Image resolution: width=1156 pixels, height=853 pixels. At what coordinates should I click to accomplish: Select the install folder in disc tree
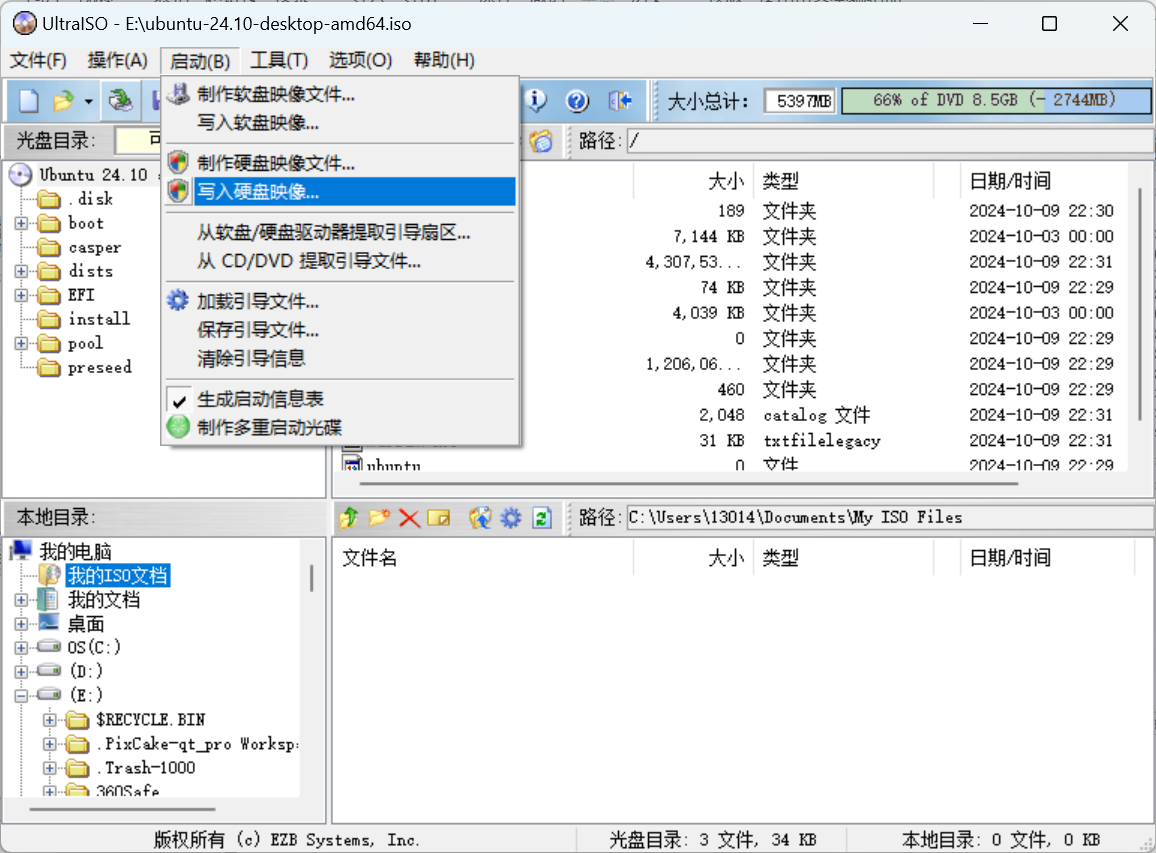[x=99, y=319]
